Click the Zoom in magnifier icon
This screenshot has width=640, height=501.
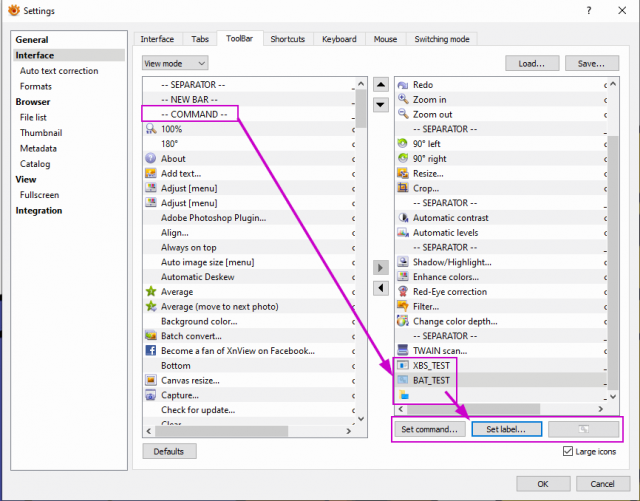click(x=403, y=99)
